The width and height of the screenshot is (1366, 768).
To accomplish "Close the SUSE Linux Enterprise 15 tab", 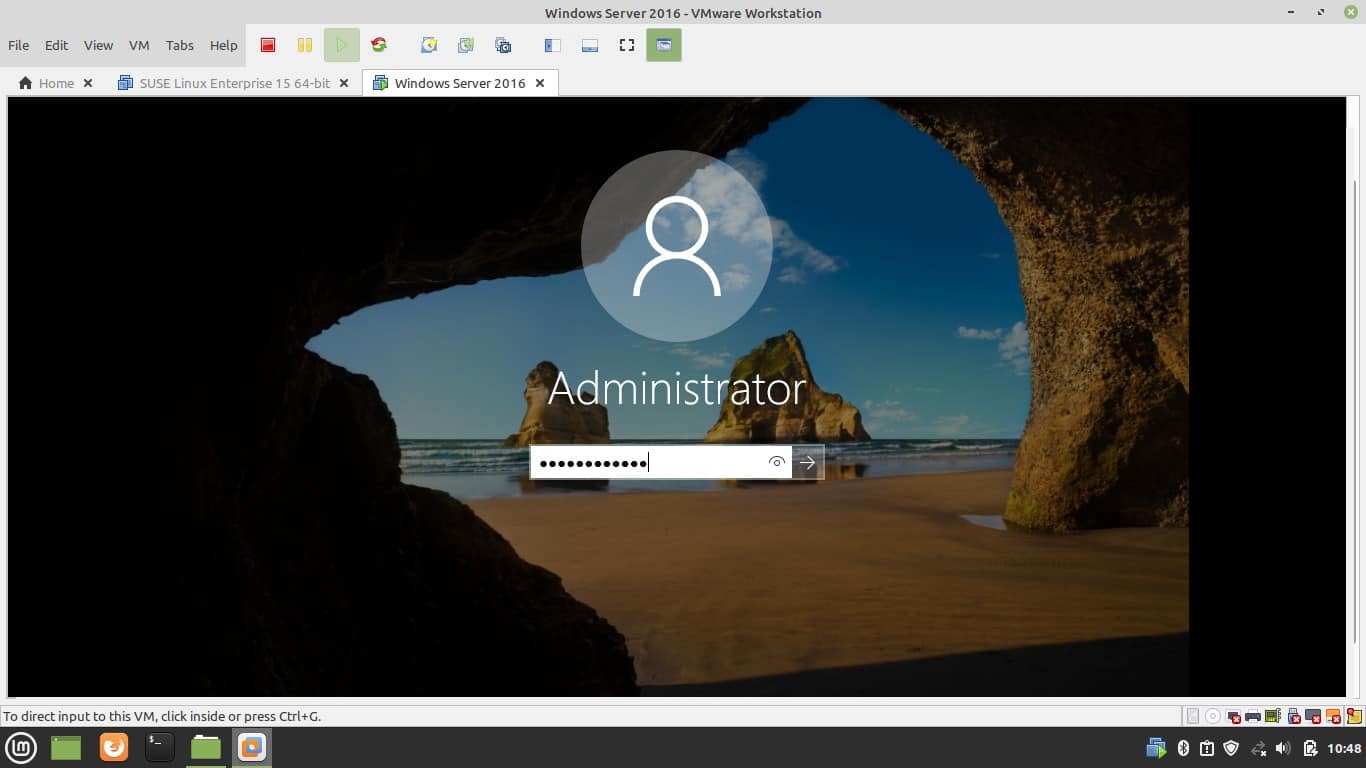I will pyautogui.click(x=344, y=83).
